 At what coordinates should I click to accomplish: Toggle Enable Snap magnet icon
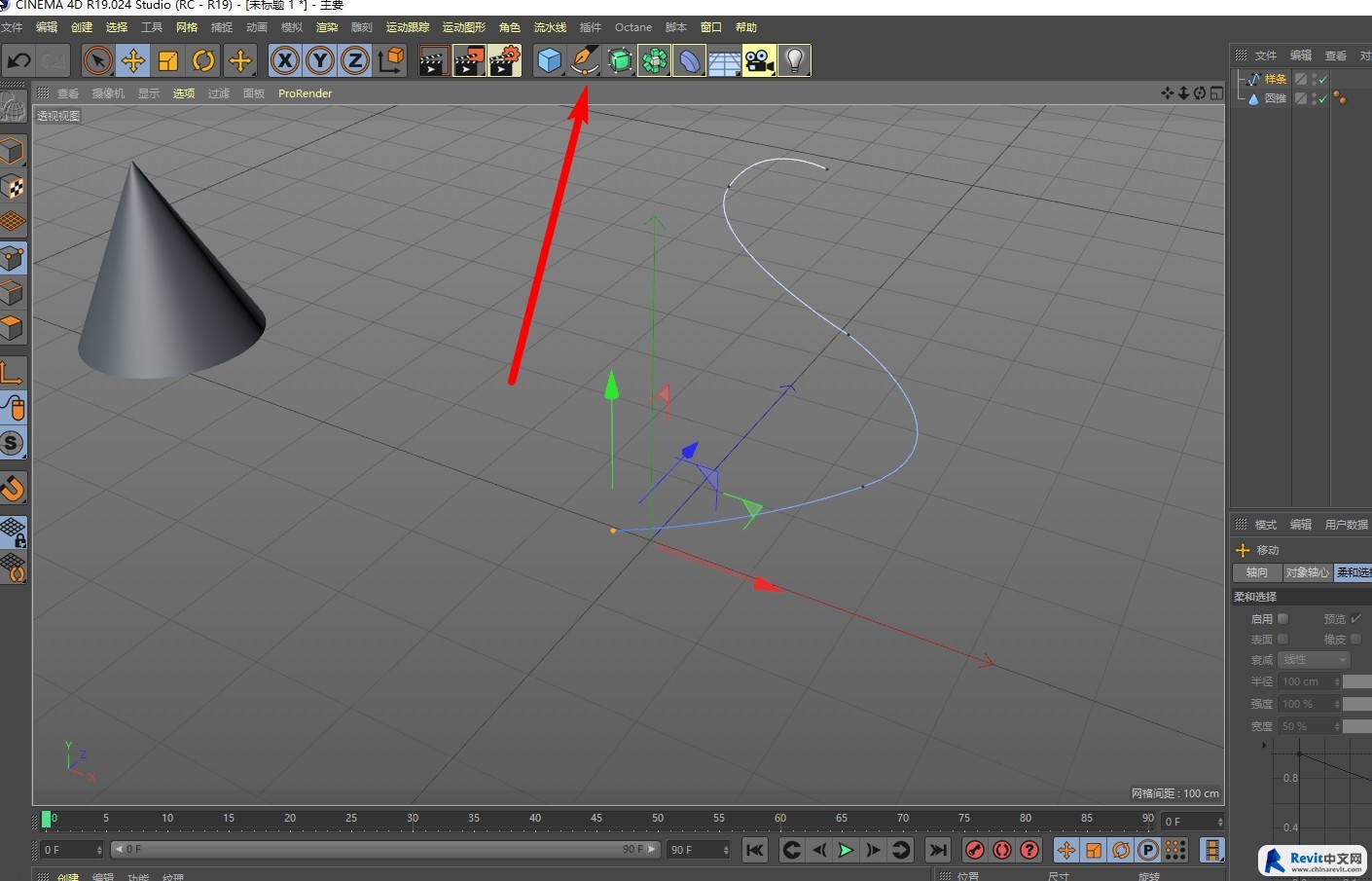tap(13, 487)
